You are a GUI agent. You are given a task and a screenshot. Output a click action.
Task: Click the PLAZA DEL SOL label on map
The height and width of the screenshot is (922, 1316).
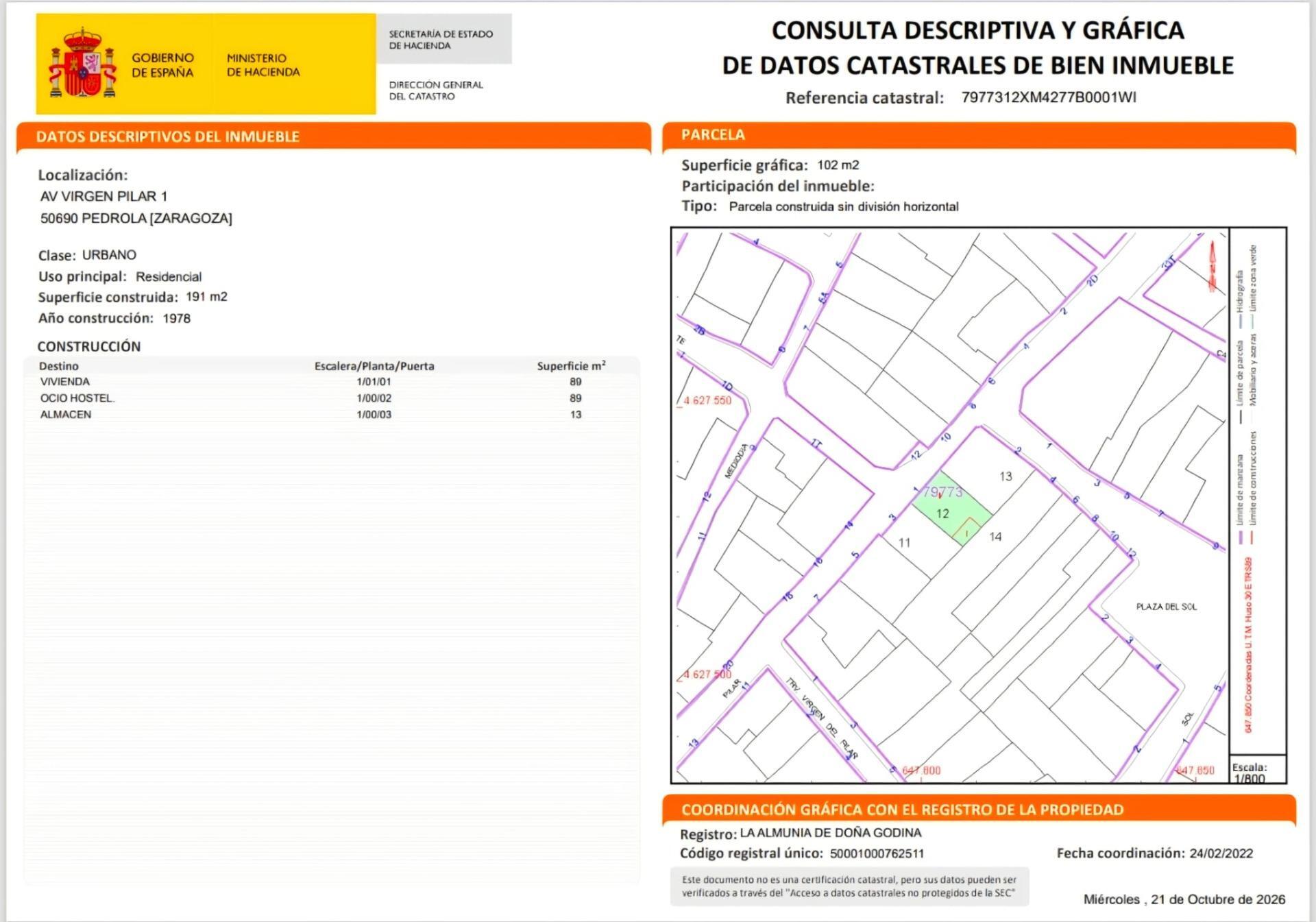tap(1167, 607)
